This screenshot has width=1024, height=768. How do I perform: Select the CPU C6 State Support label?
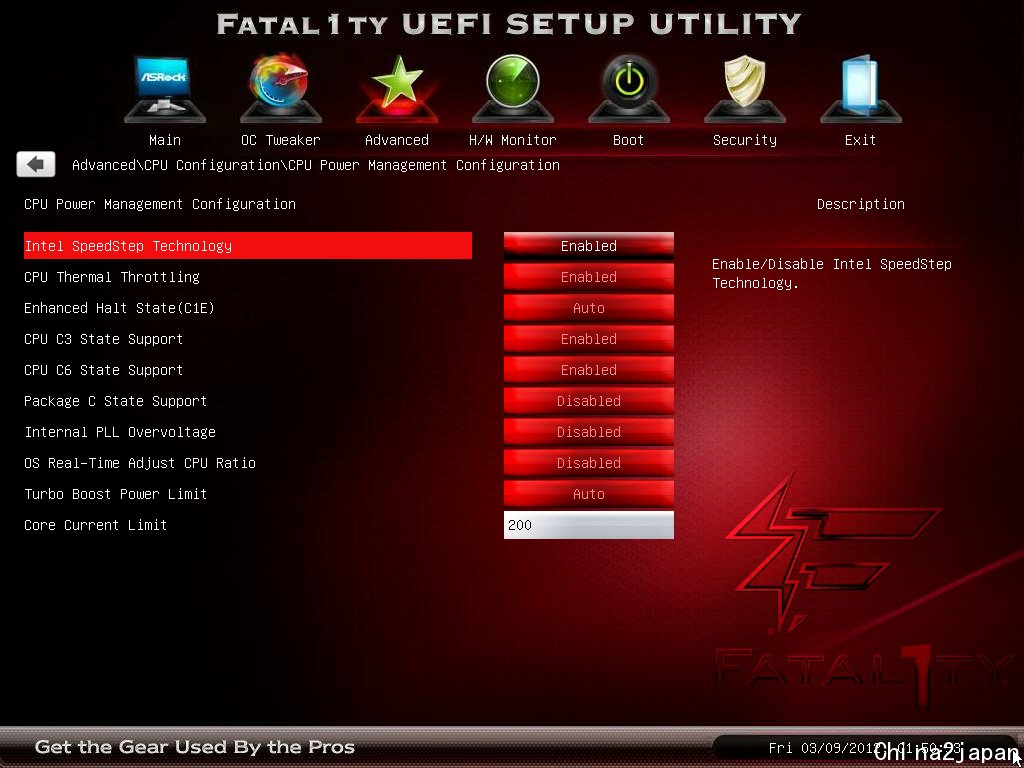[103, 370]
